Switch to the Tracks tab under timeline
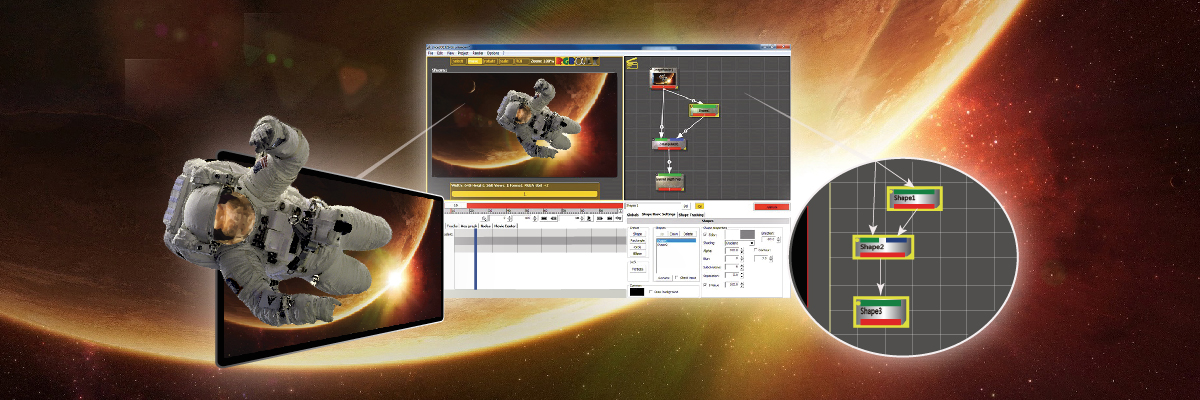Image resolution: width=1200 pixels, height=400 pixels. click(x=452, y=226)
